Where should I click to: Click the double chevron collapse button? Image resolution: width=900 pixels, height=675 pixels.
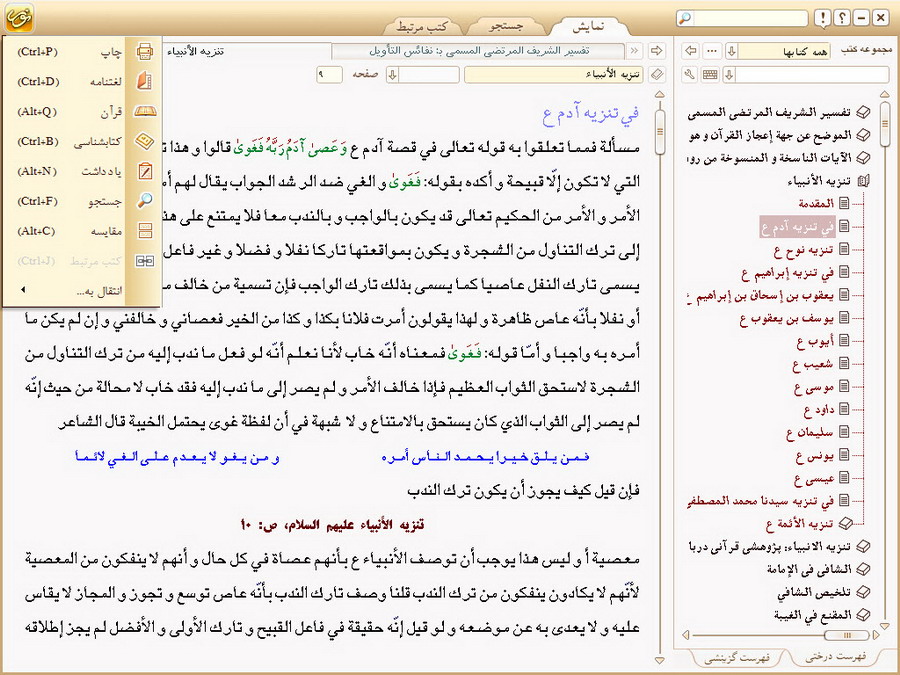tap(634, 51)
